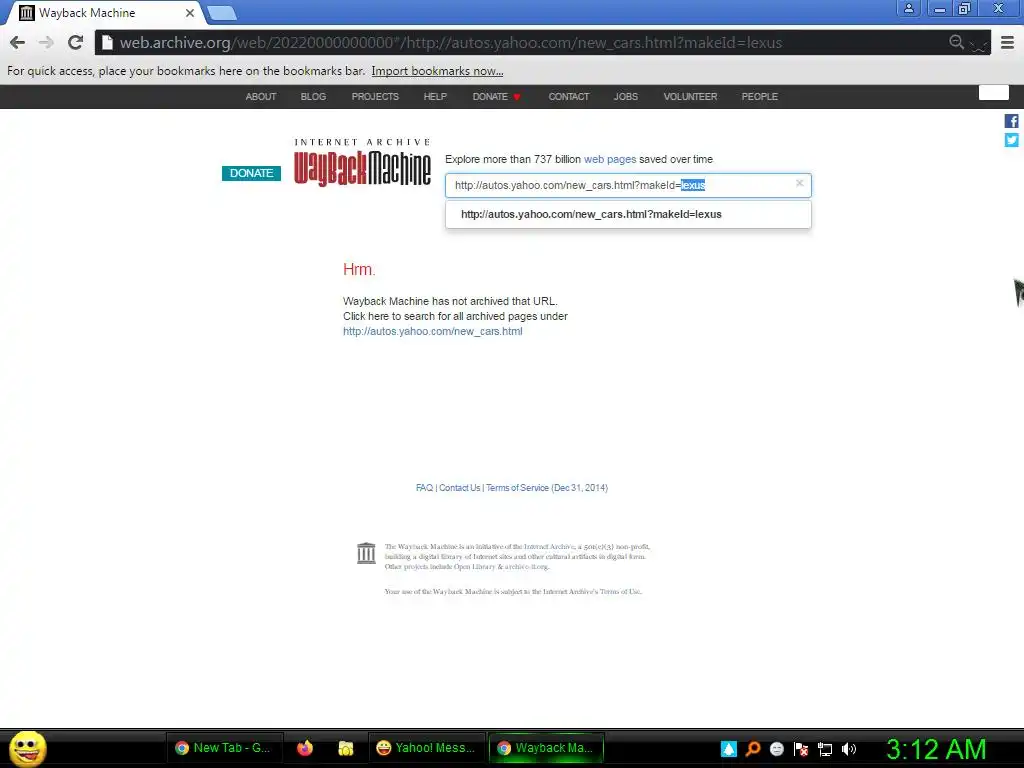
Task: Clear the Wayback search box with X
Action: 799,184
